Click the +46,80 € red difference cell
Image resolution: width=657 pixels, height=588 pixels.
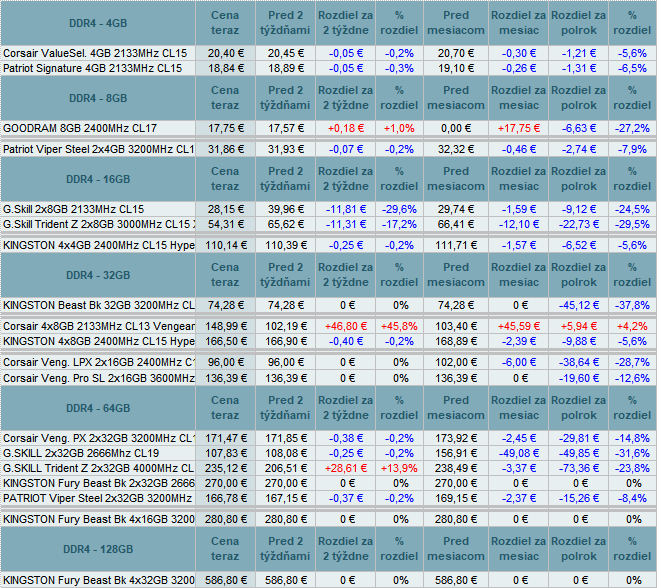(346, 326)
